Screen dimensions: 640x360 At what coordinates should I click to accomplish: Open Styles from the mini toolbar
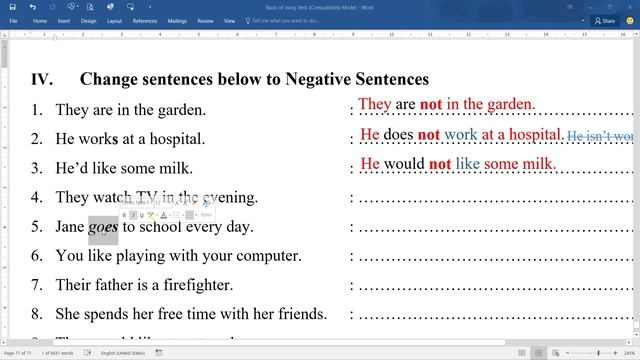tap(206, 215)
